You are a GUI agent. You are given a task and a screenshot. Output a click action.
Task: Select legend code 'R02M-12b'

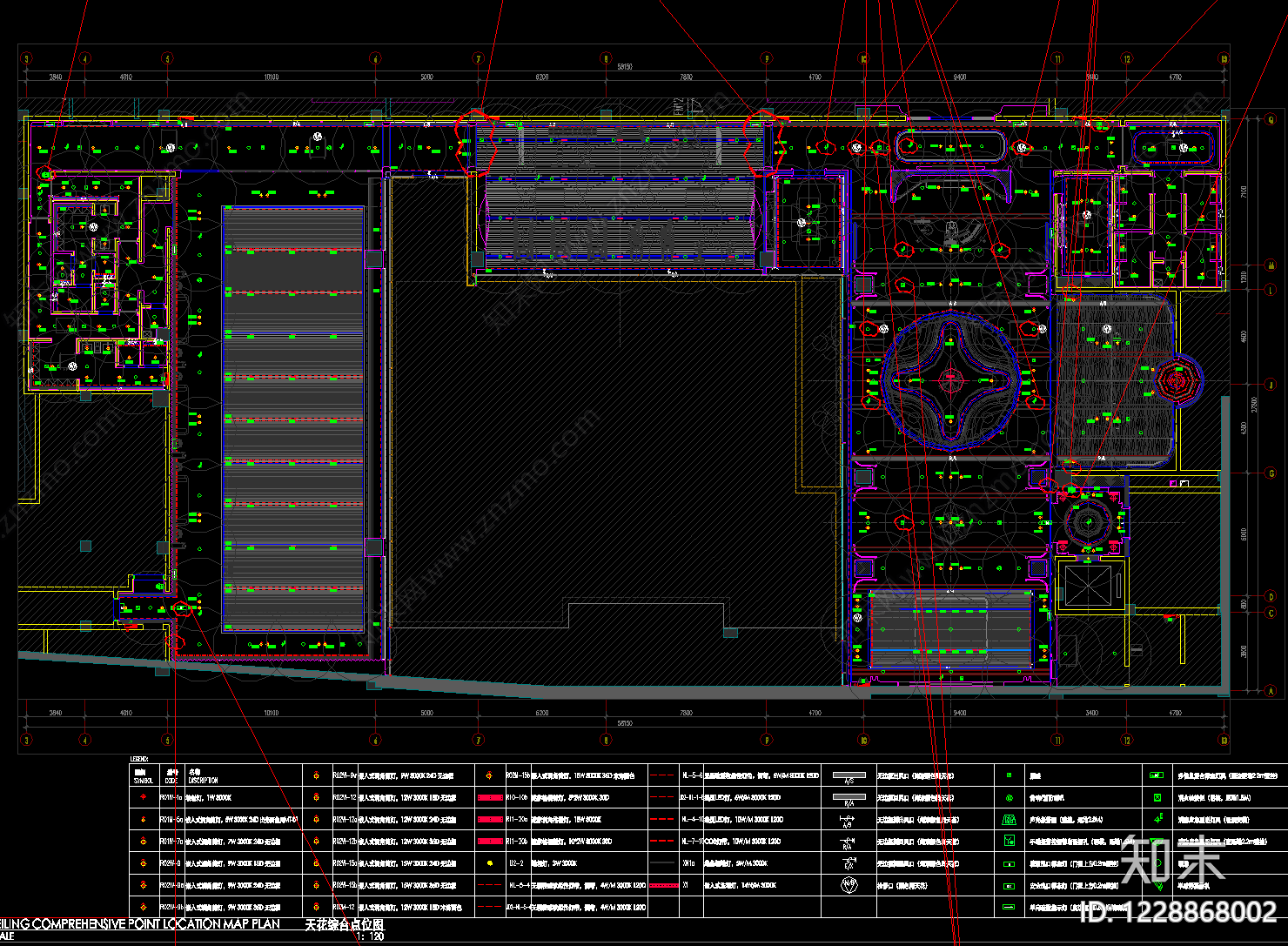[x=345, y=842]
